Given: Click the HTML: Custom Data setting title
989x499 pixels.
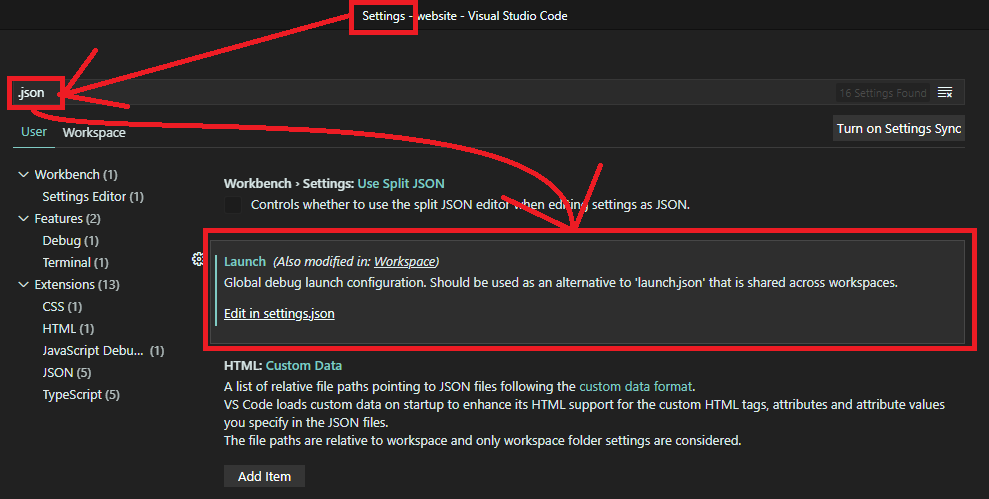Looking at the screenshot, I should click(x=283, y=365).
